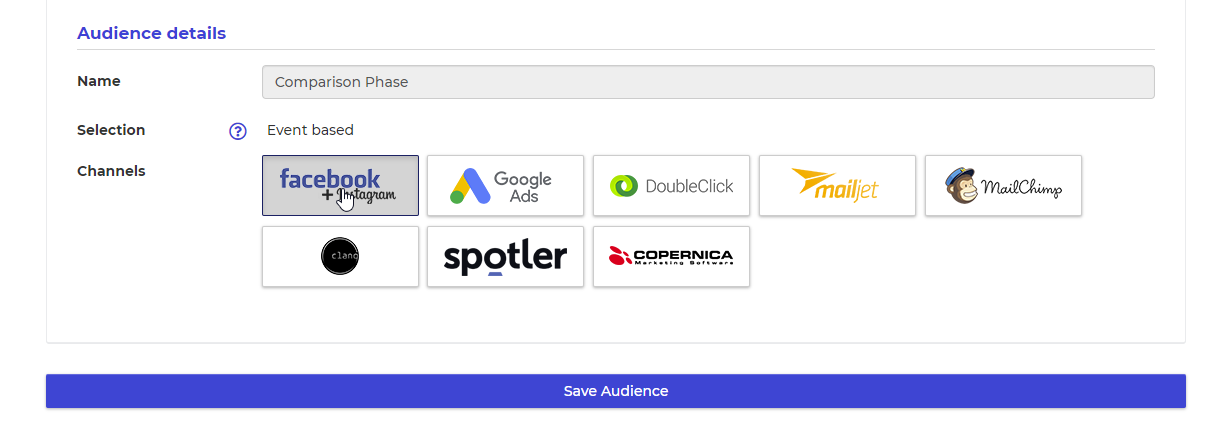Select the MailChimp channel tile
The image size is (1226, 428).
(1003, 185)
